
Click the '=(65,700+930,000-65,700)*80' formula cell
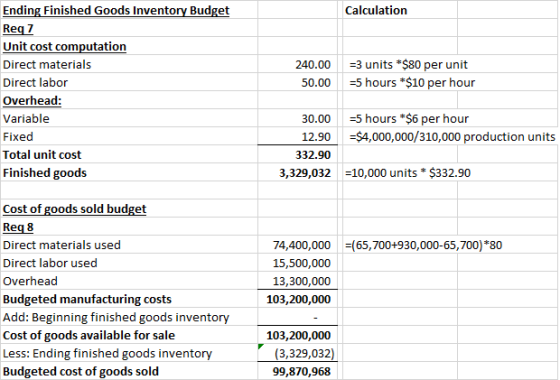[x=424, y=245]
